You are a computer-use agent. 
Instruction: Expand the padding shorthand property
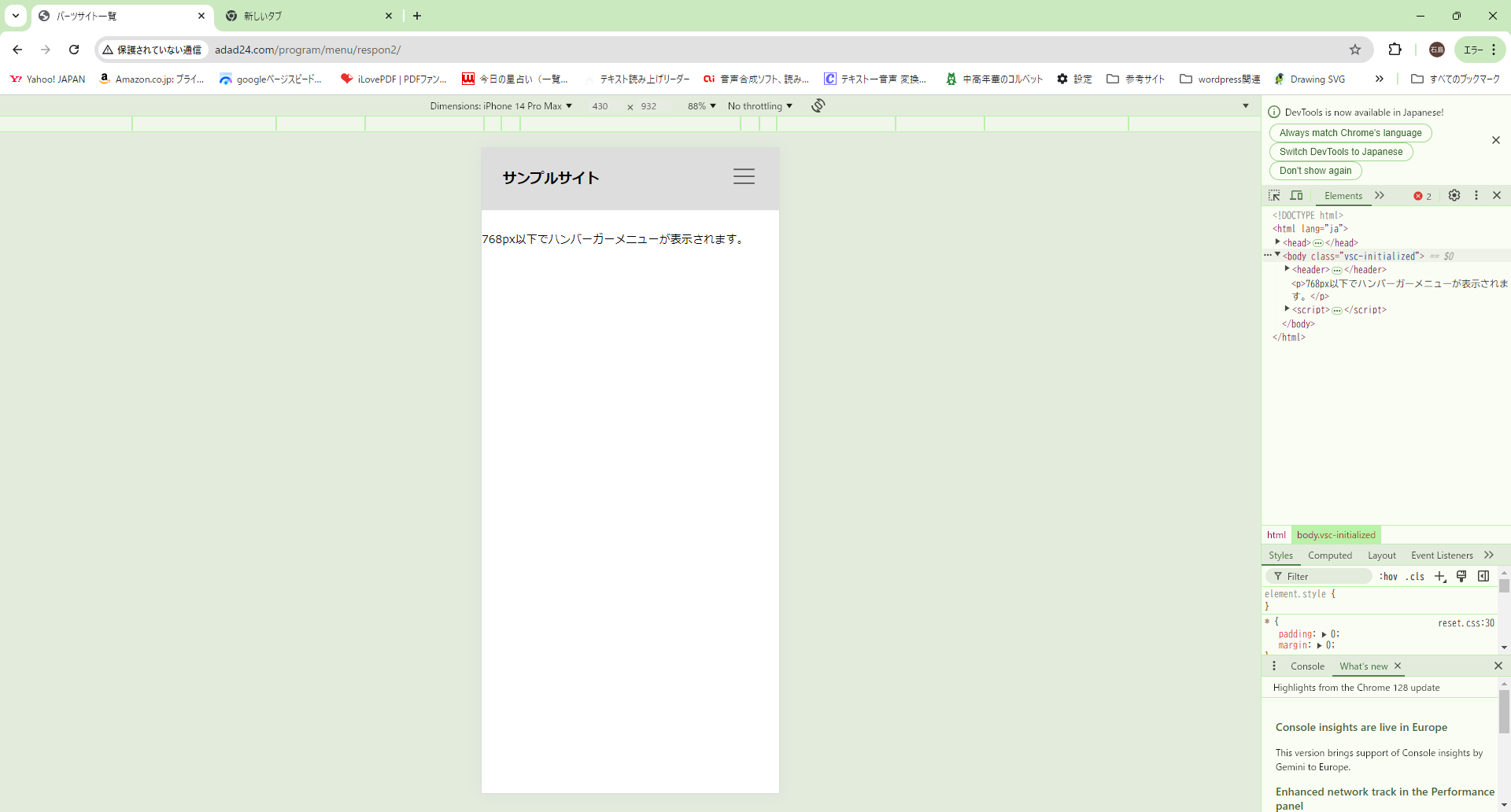pos(1324,634)
